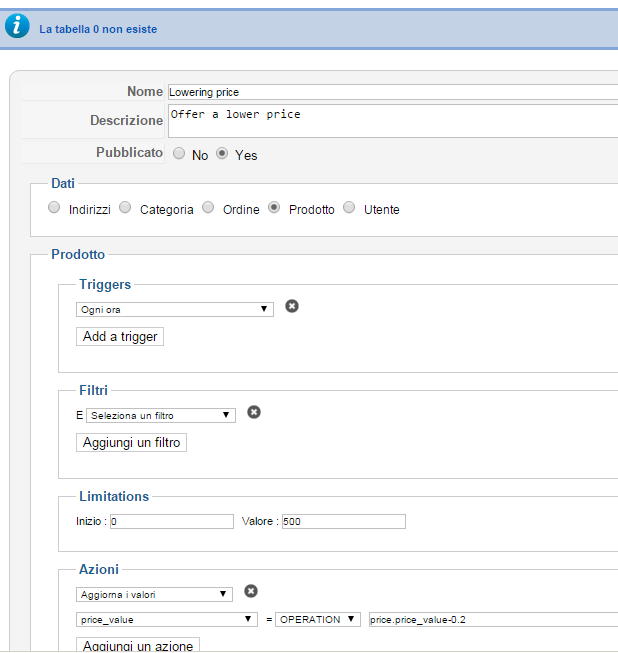Open the OPERATION type dropdown
Viewport: 618px width, 653px height.
(x=318, y=619)
